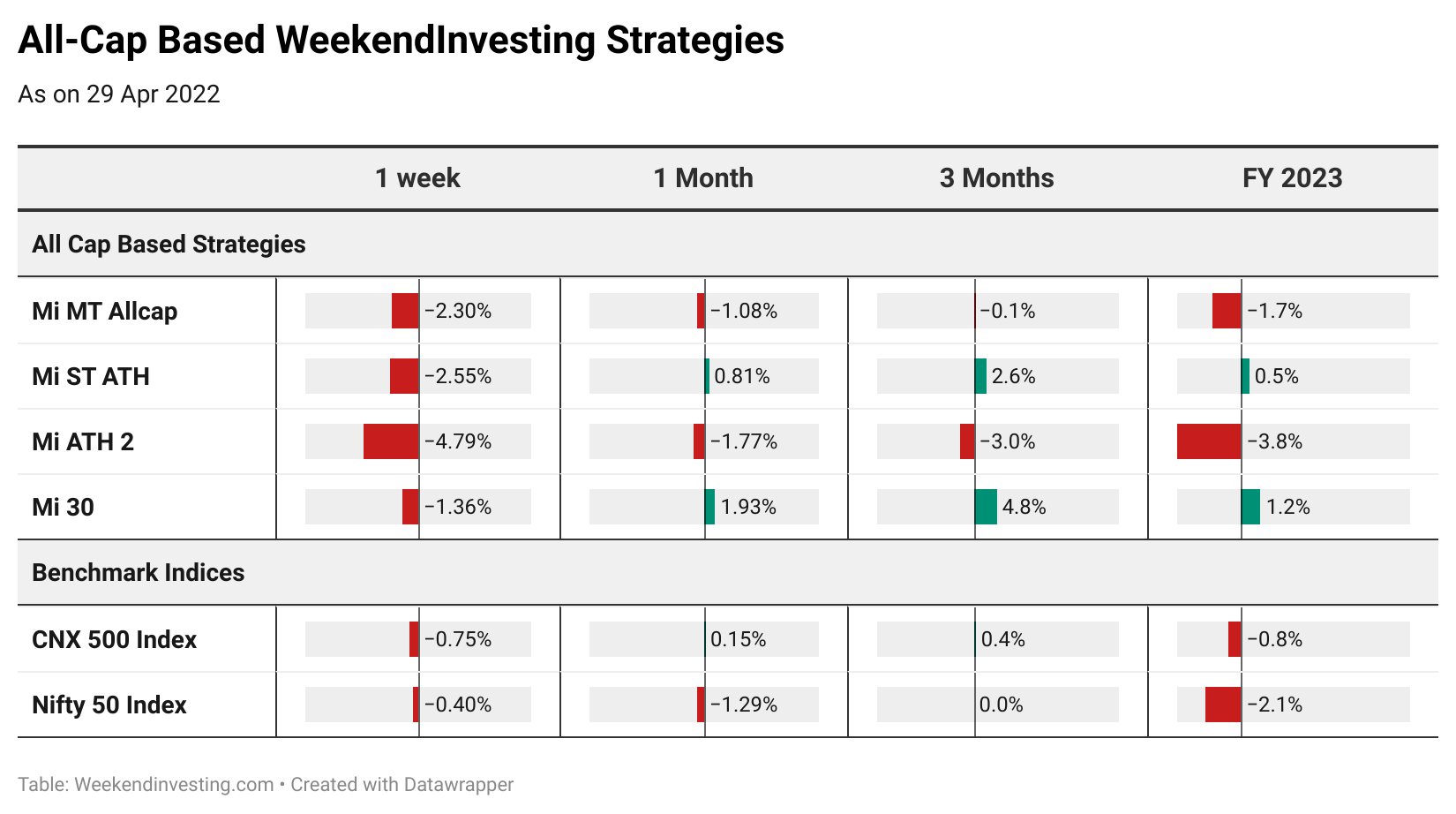The image size is (1456, 814).
Task: Select the FY 2023 column header
Action: pyautogui.click(x=1293, y=178)
